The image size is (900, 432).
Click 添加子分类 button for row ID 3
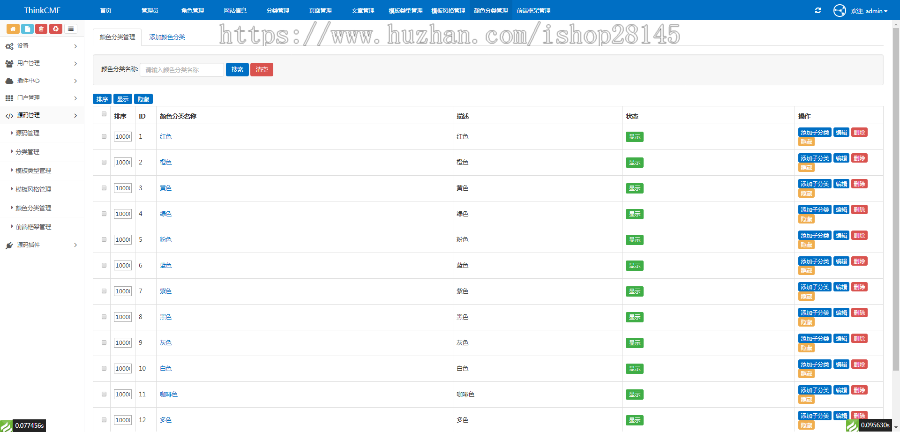coord(814,184)
